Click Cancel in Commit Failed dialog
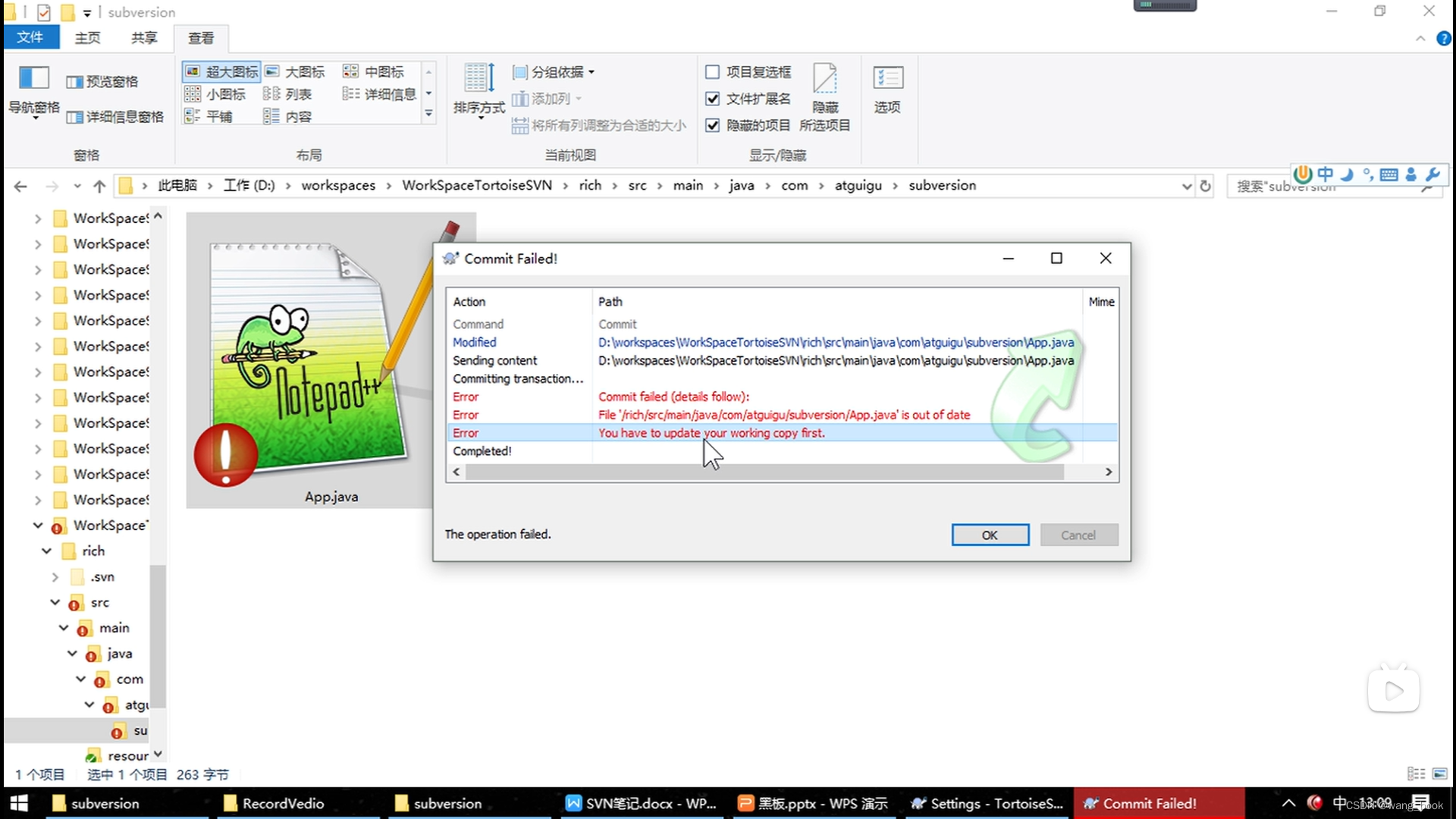The width and height of the screenshot is (1456, 819). [x=1079, y=534]
